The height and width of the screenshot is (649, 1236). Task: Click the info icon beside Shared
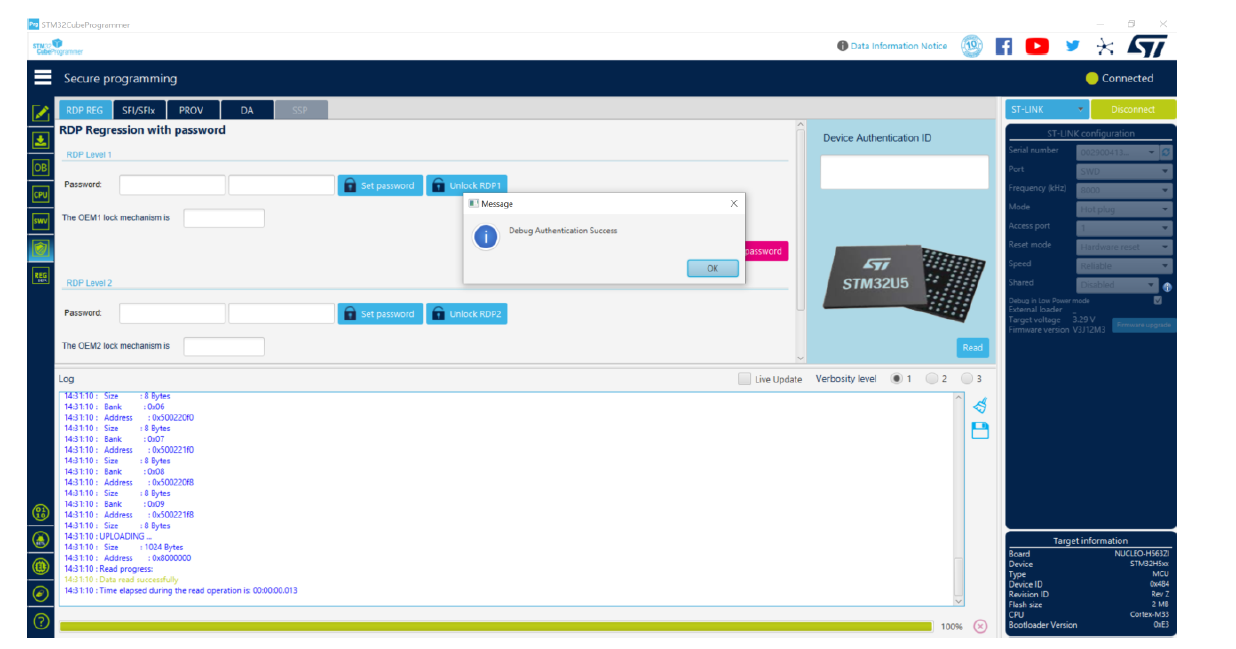point(1167,287)
